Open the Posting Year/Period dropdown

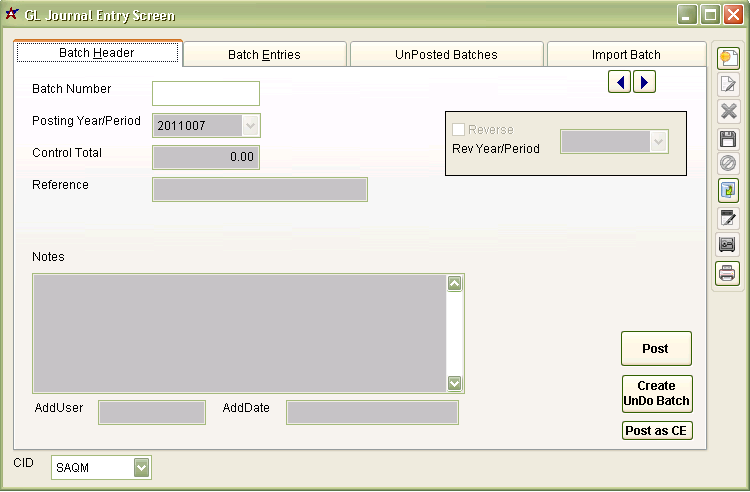coord(250,126)
